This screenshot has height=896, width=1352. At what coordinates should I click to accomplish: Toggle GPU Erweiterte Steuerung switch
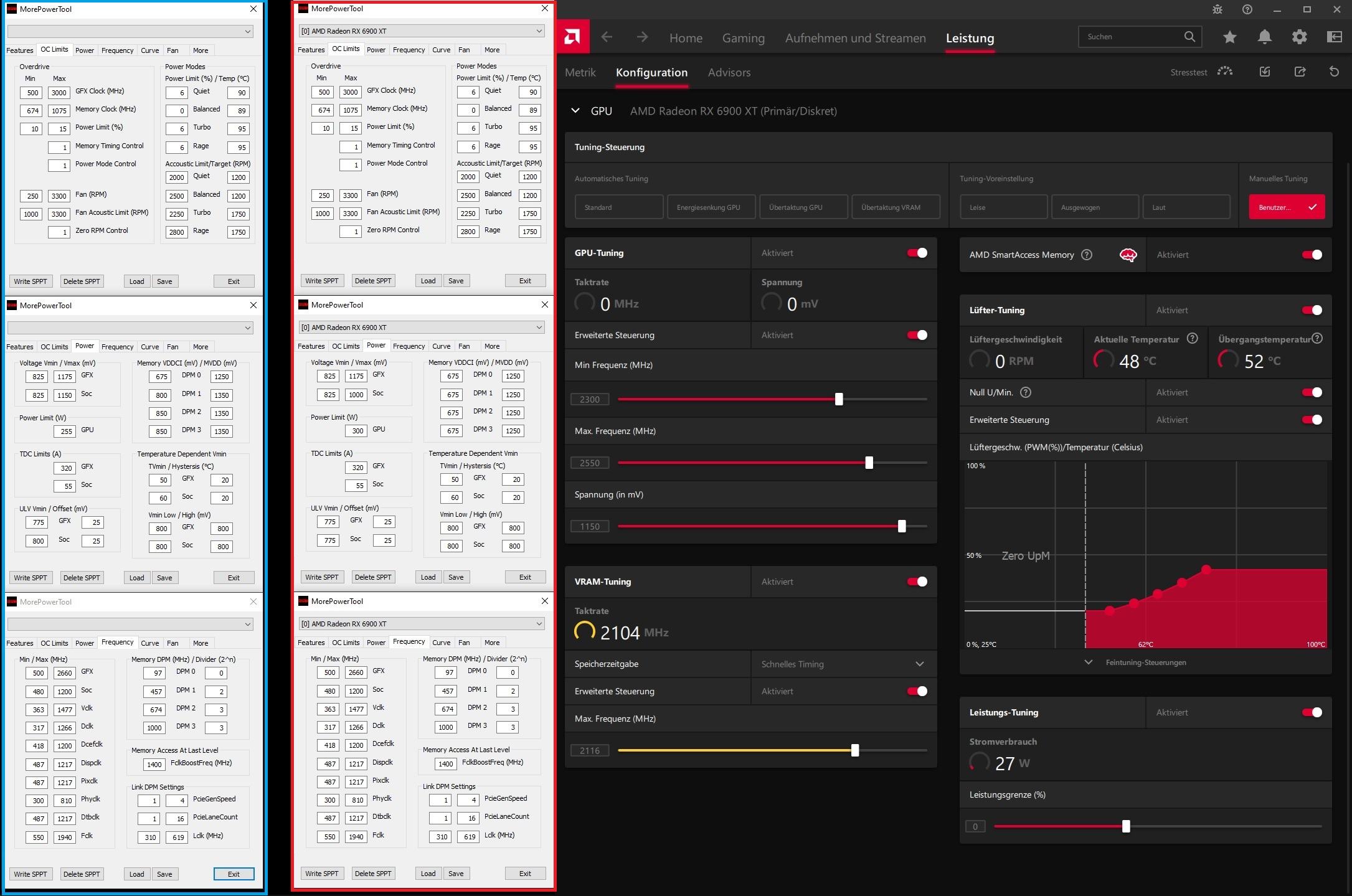click(917, 335)
